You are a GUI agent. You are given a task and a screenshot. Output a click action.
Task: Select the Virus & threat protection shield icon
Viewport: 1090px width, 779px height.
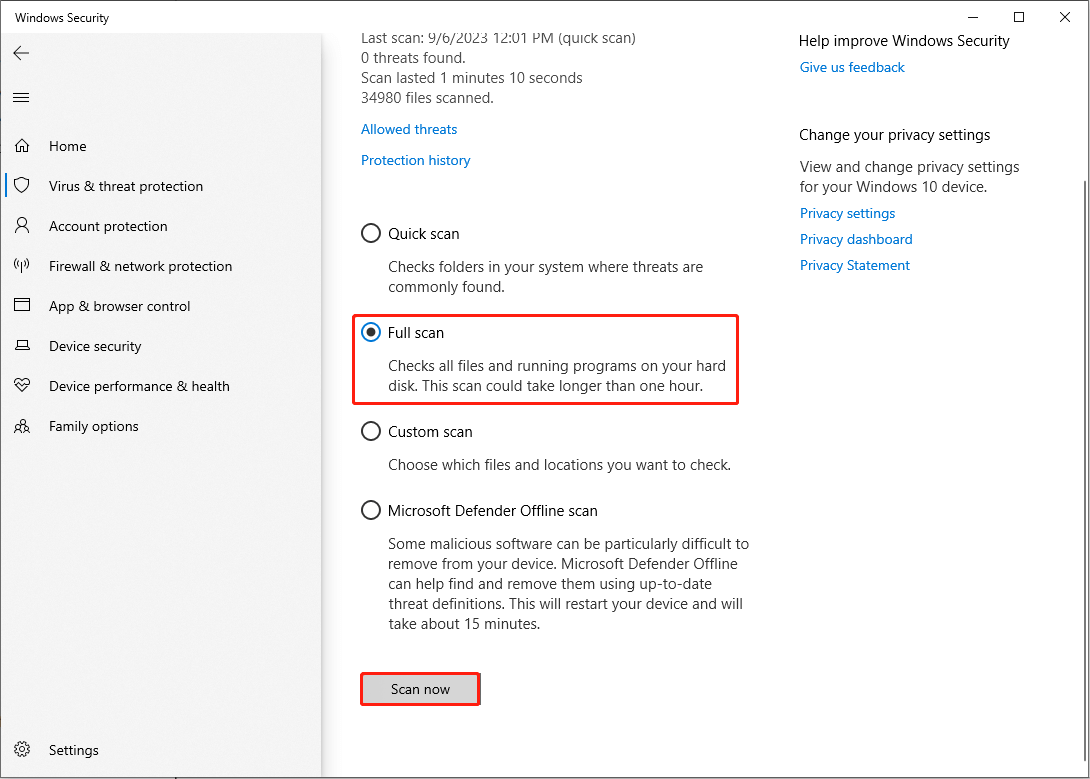(22, 186)
